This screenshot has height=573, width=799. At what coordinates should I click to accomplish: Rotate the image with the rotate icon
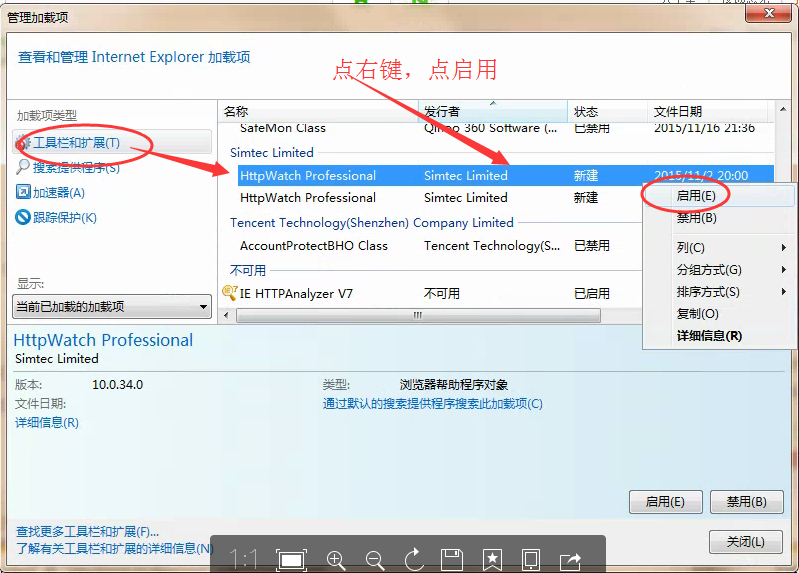coord(413,560)
